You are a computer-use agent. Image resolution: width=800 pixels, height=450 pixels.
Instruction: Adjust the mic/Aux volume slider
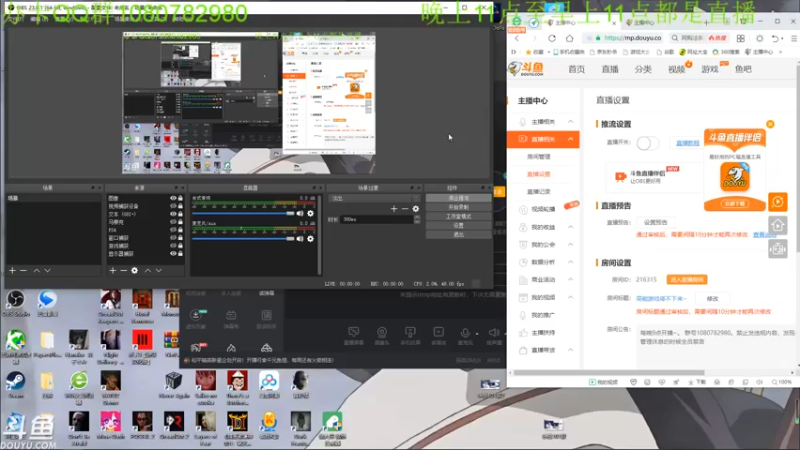pos(243,238)
